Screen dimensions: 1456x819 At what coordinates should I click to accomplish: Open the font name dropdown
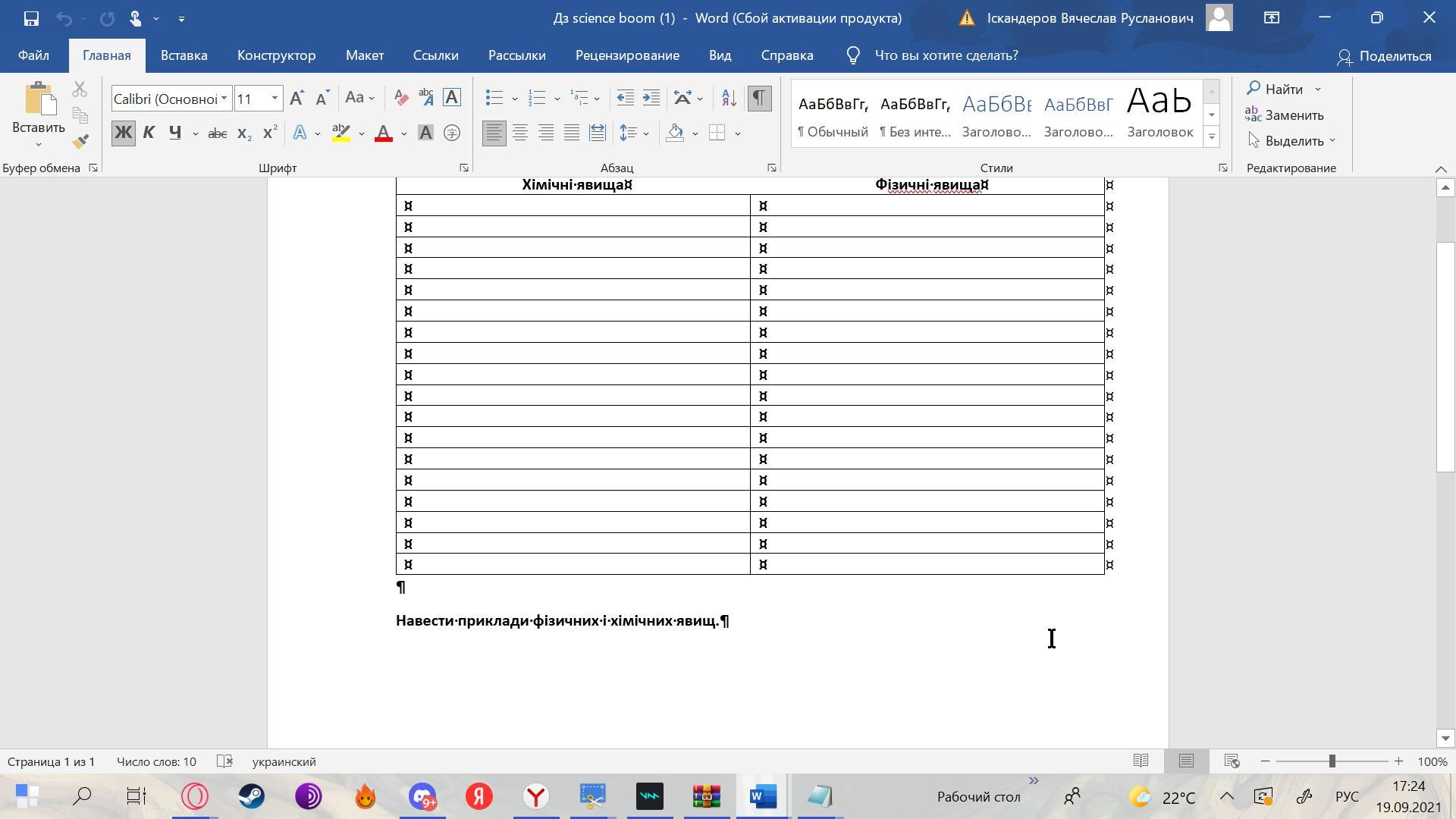224,99
